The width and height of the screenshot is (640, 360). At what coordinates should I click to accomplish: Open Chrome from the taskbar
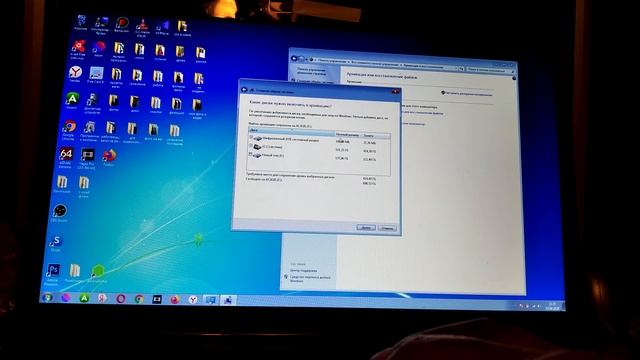139,299
